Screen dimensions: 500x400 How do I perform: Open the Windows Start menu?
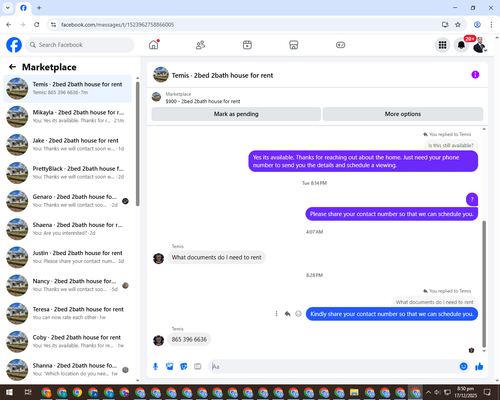[x=9, y=392]
